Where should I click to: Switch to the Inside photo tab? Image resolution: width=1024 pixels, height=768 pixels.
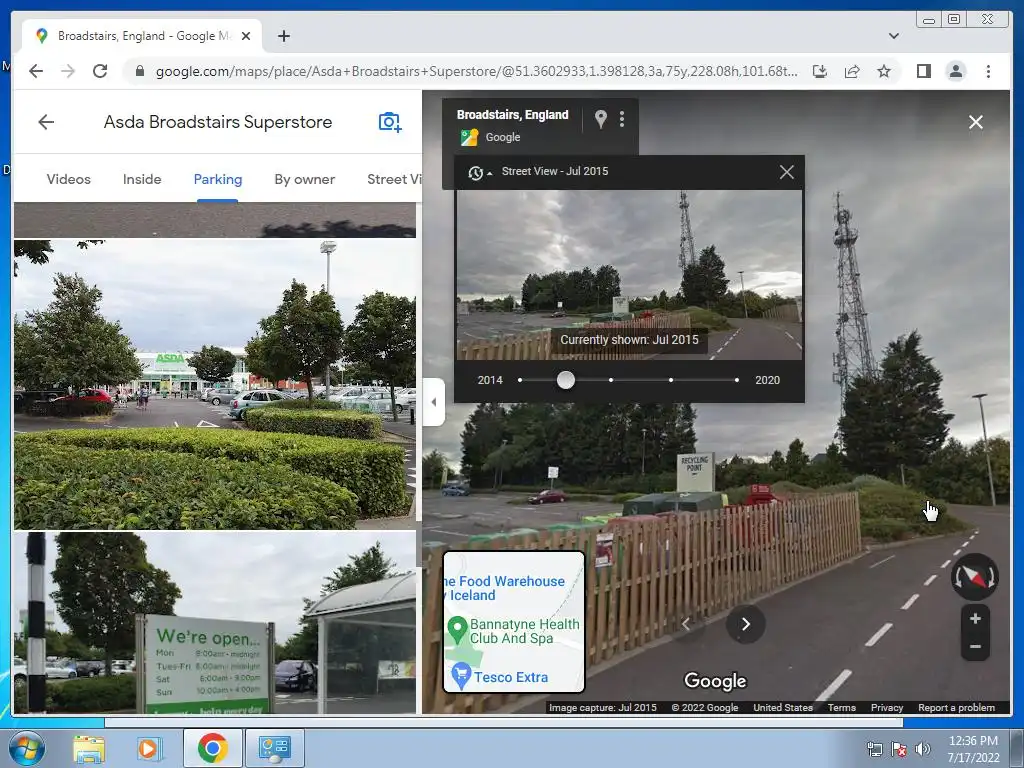[142, 179]
